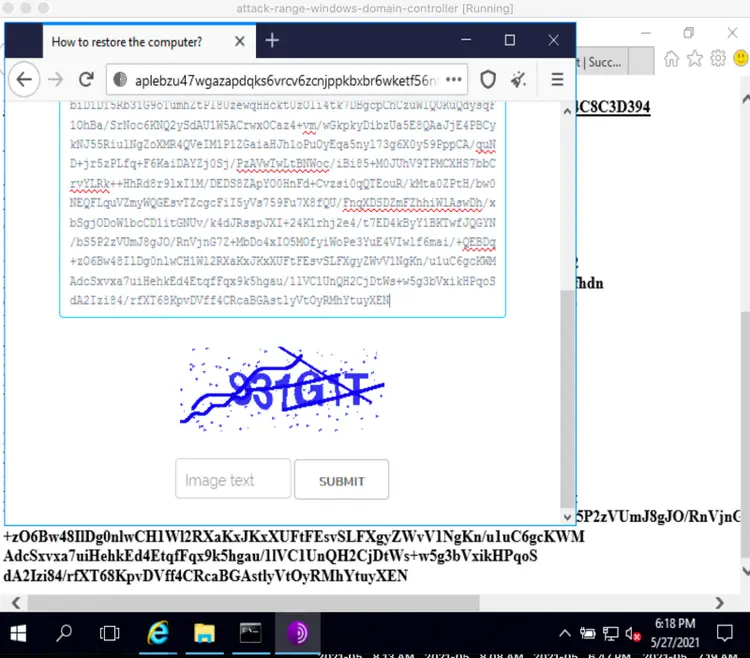Click the address bar URL
750x658 pixels.
[x=285, y=80]
